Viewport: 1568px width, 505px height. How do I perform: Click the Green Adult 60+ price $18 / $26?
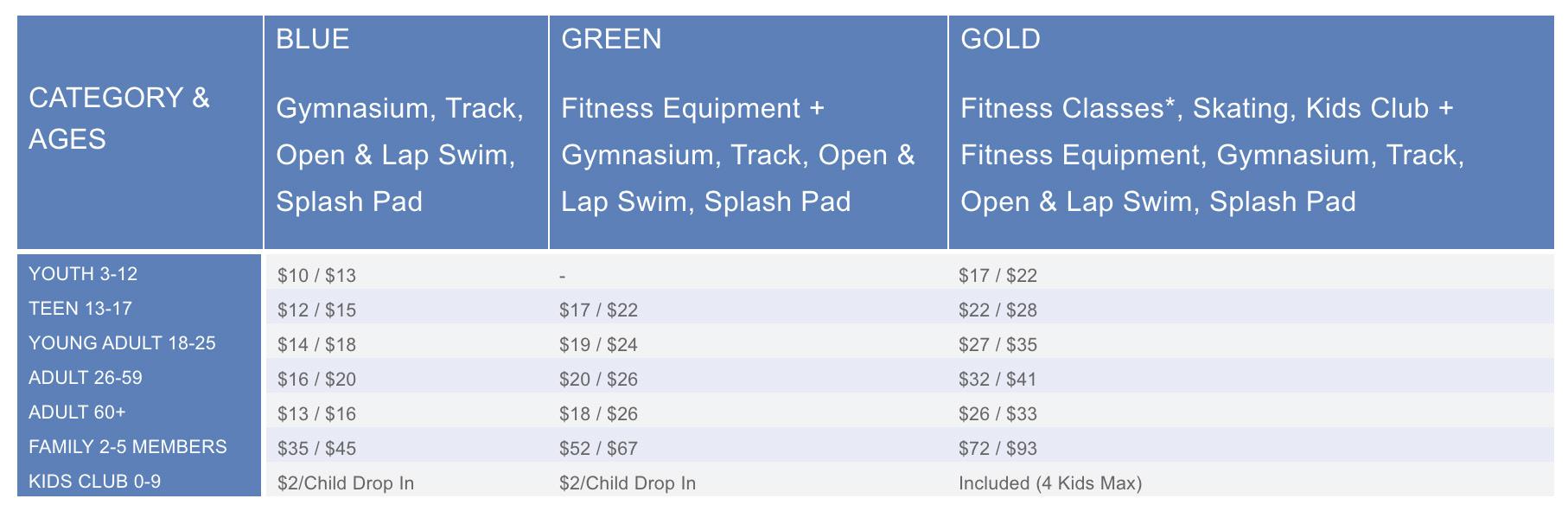[x=598, y=414]
